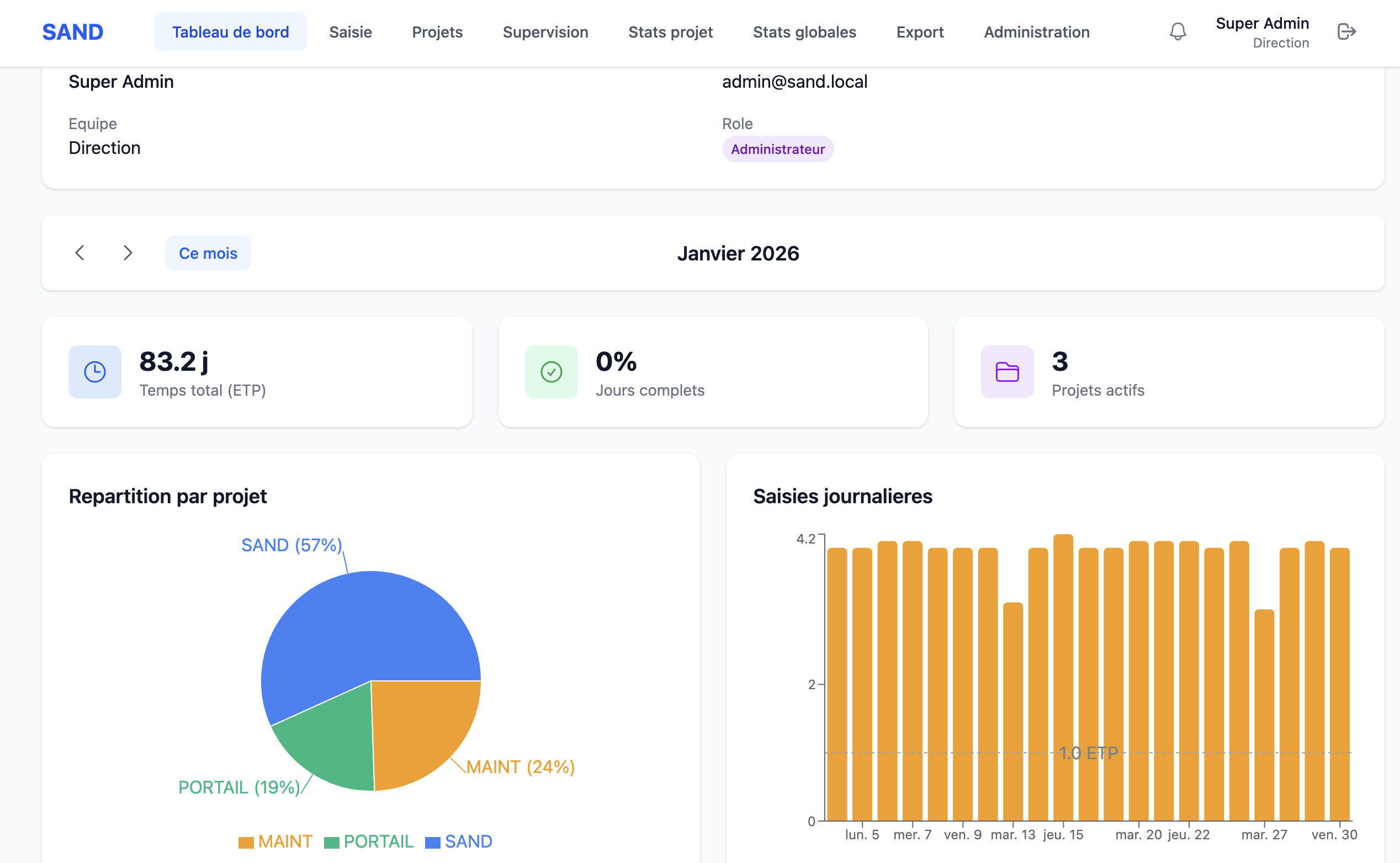Click the purple folder Projets actifs icon
Image resolution: width=1400 pixels, height=863 pixels.
(1006, 371)
